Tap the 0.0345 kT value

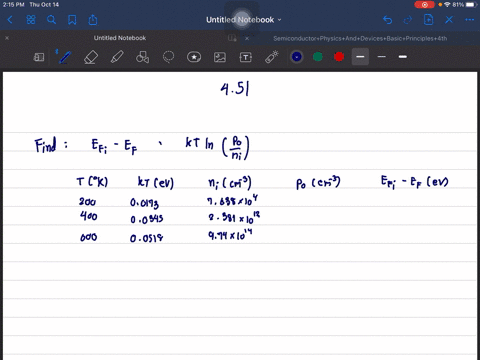pos(147,219)
